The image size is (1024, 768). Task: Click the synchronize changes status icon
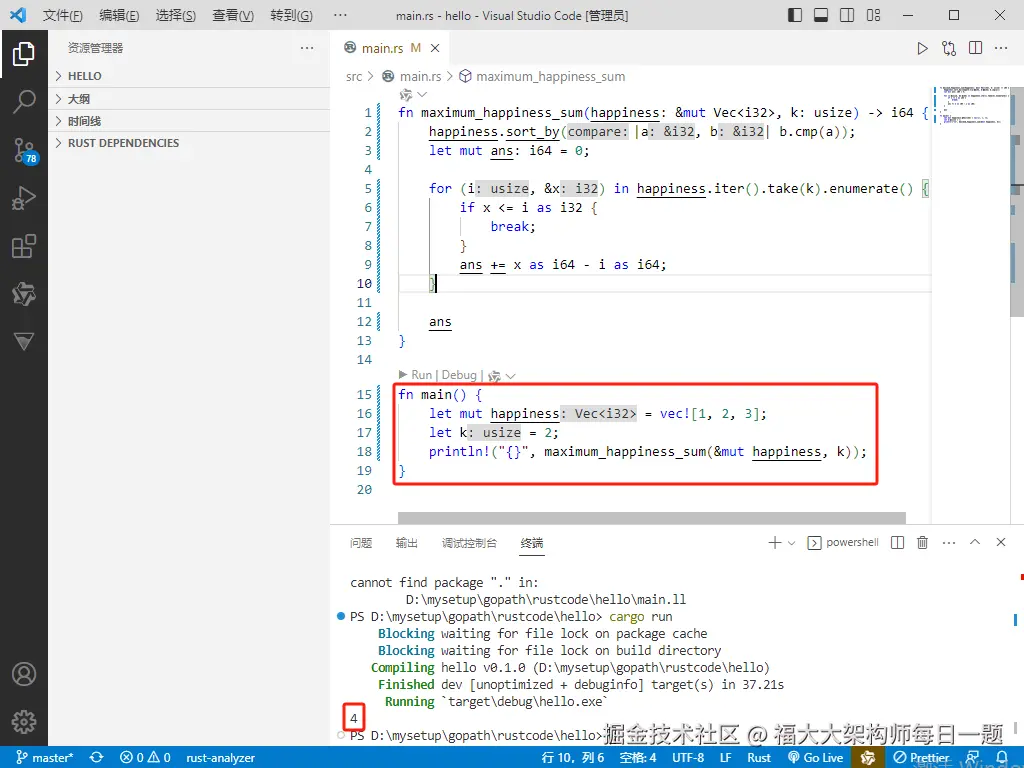pos(97,758)
